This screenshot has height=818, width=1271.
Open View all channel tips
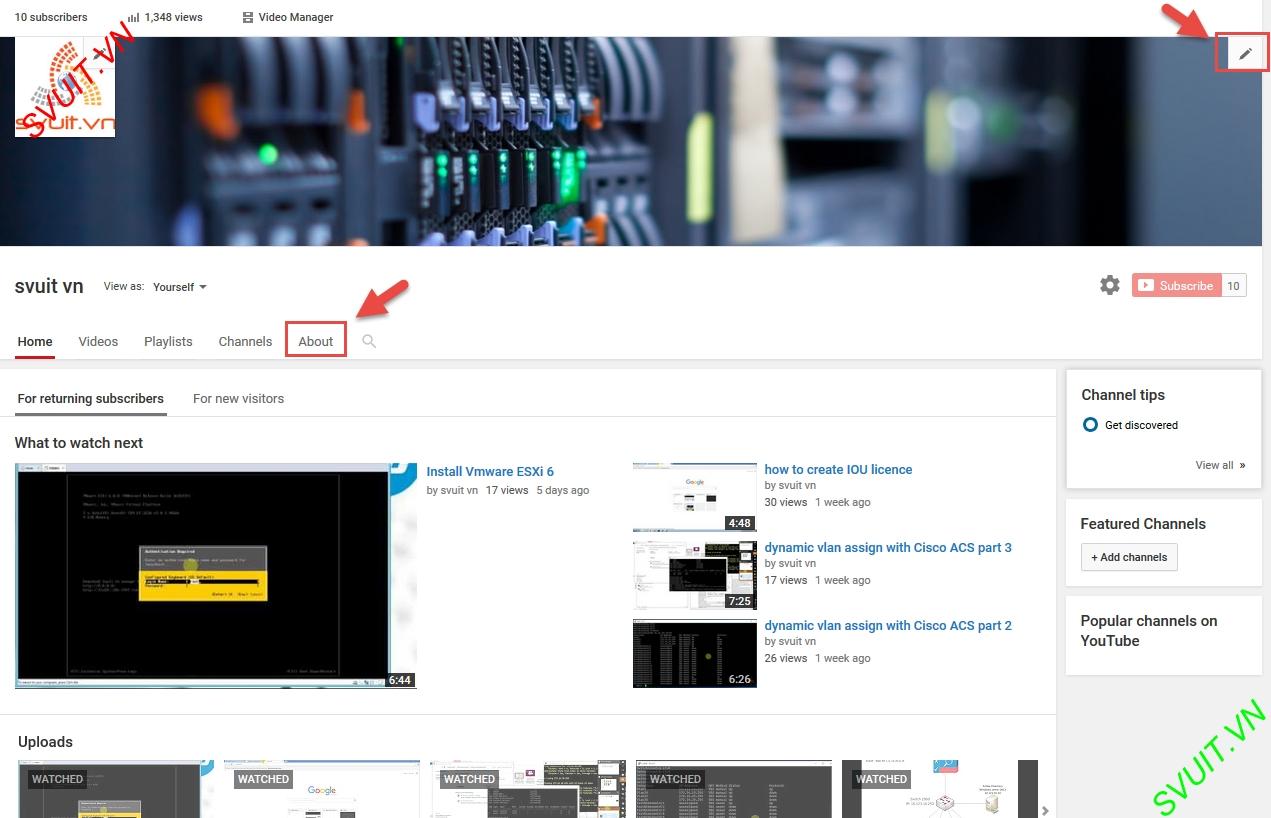1220,465
